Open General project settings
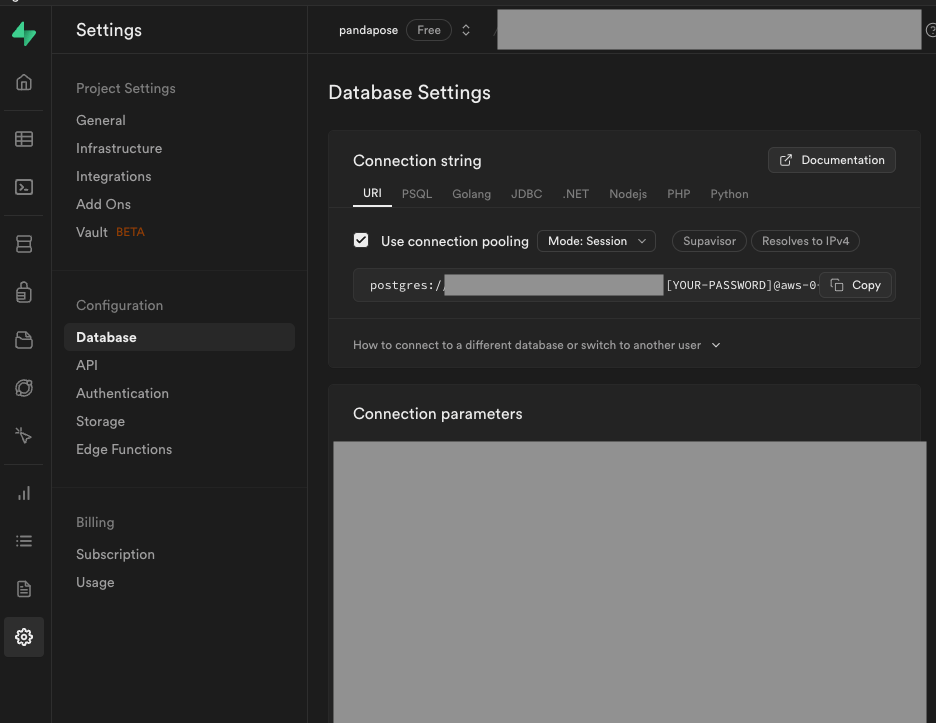The width and height of the screenshot is (936, 723). click(x=101, y=120)
